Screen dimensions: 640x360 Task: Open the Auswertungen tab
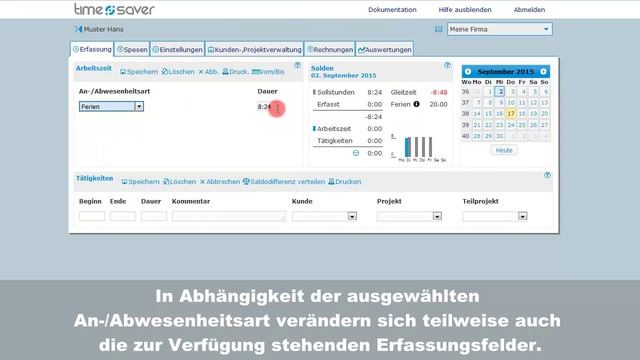(x=384, y=49)
